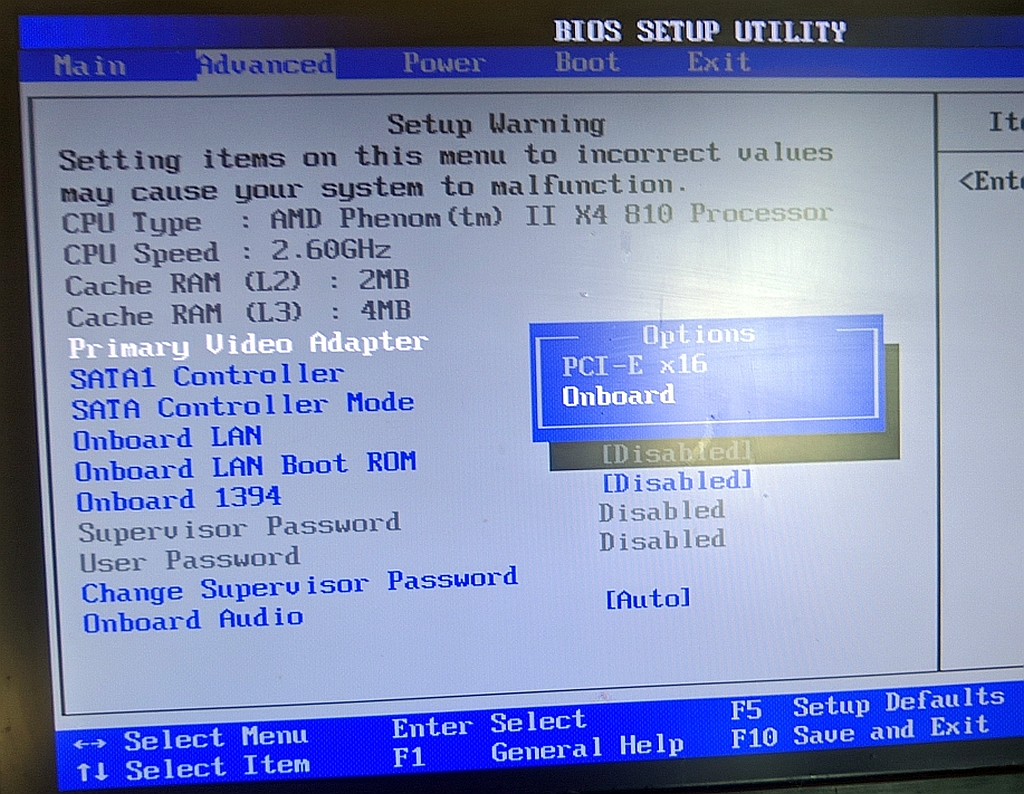The image size is (1024, 794).
Task: Switch to the Main tab
Action: [x=89, y=66]
